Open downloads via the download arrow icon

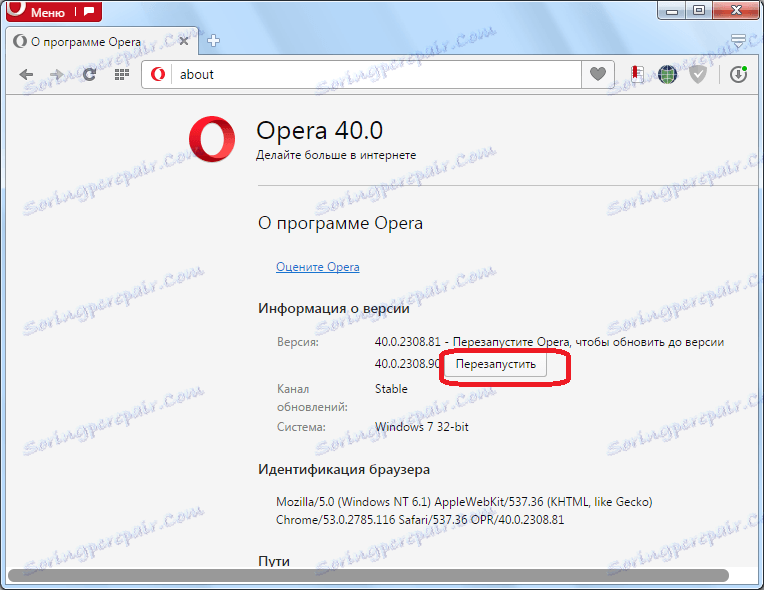(x=738, y=75)
